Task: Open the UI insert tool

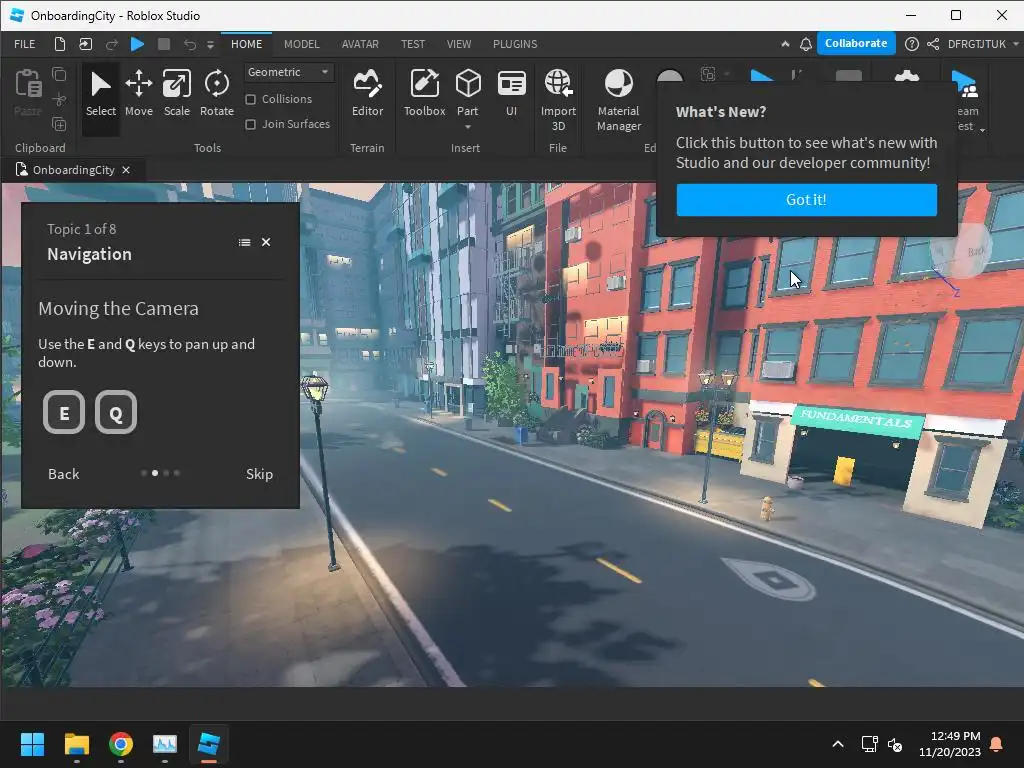Action: point(511,94)
